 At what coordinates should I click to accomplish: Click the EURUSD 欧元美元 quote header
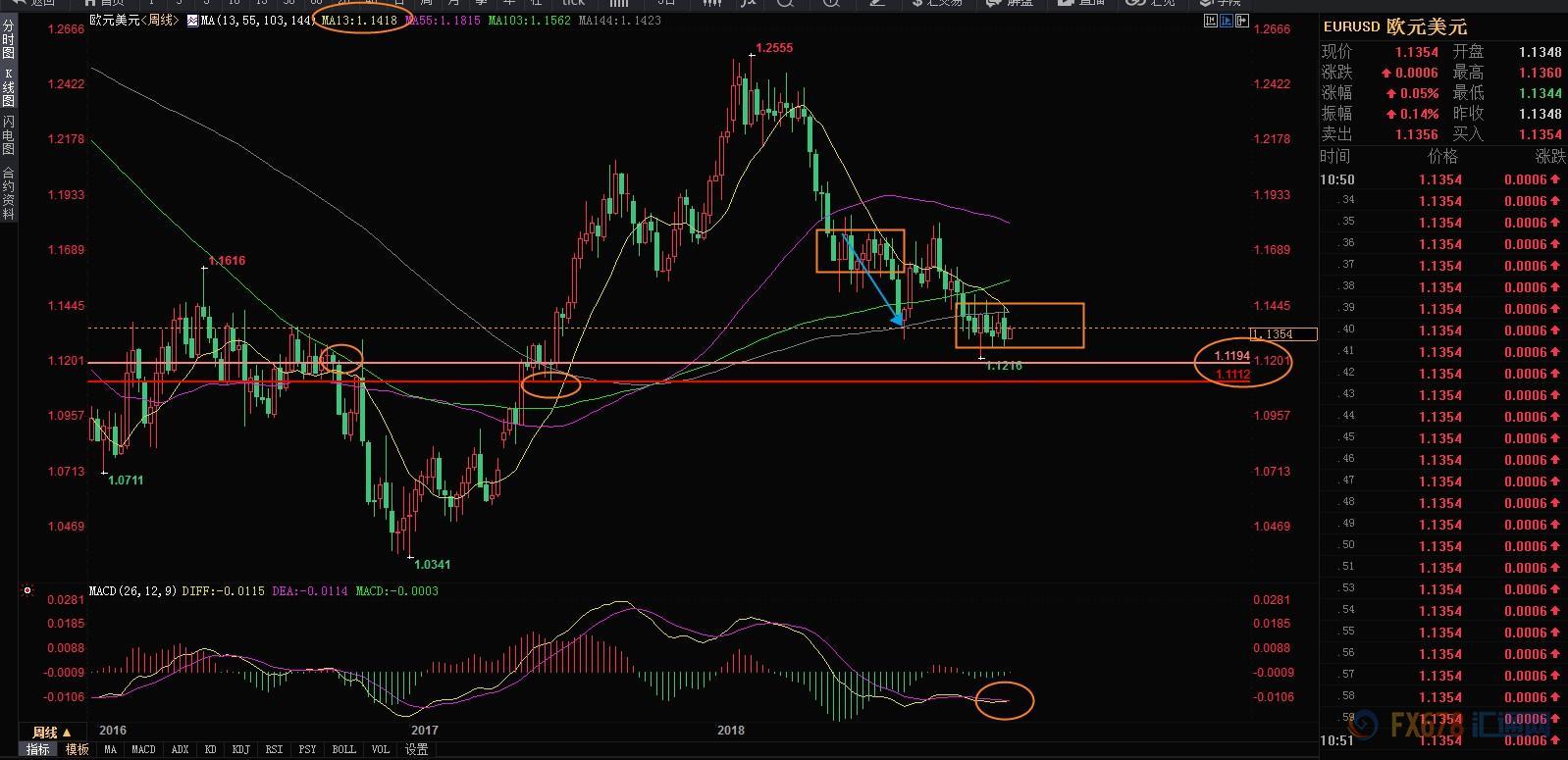(1394, 26)
